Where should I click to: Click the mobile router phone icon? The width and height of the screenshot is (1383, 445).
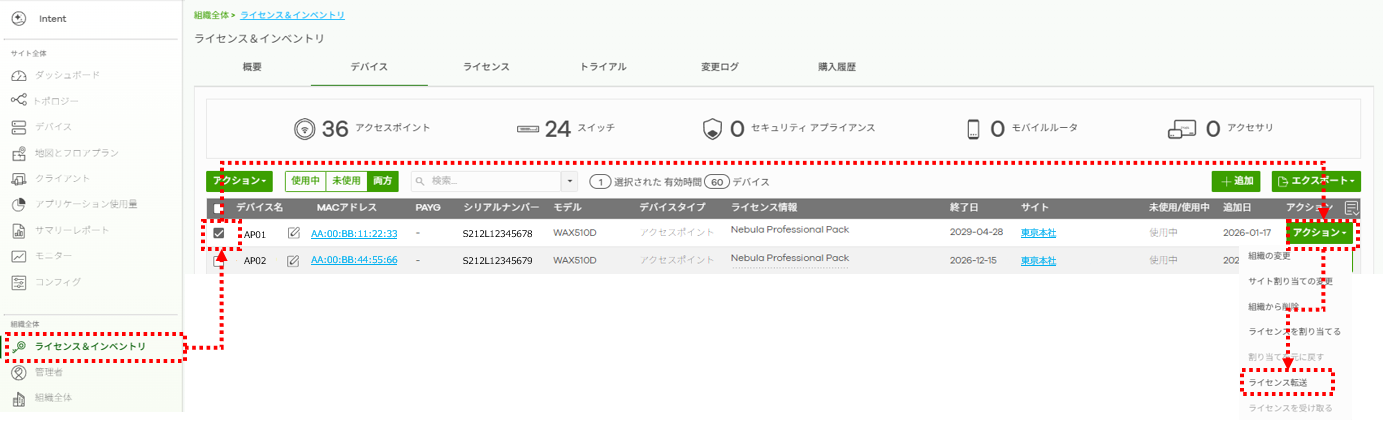[973, 128]
